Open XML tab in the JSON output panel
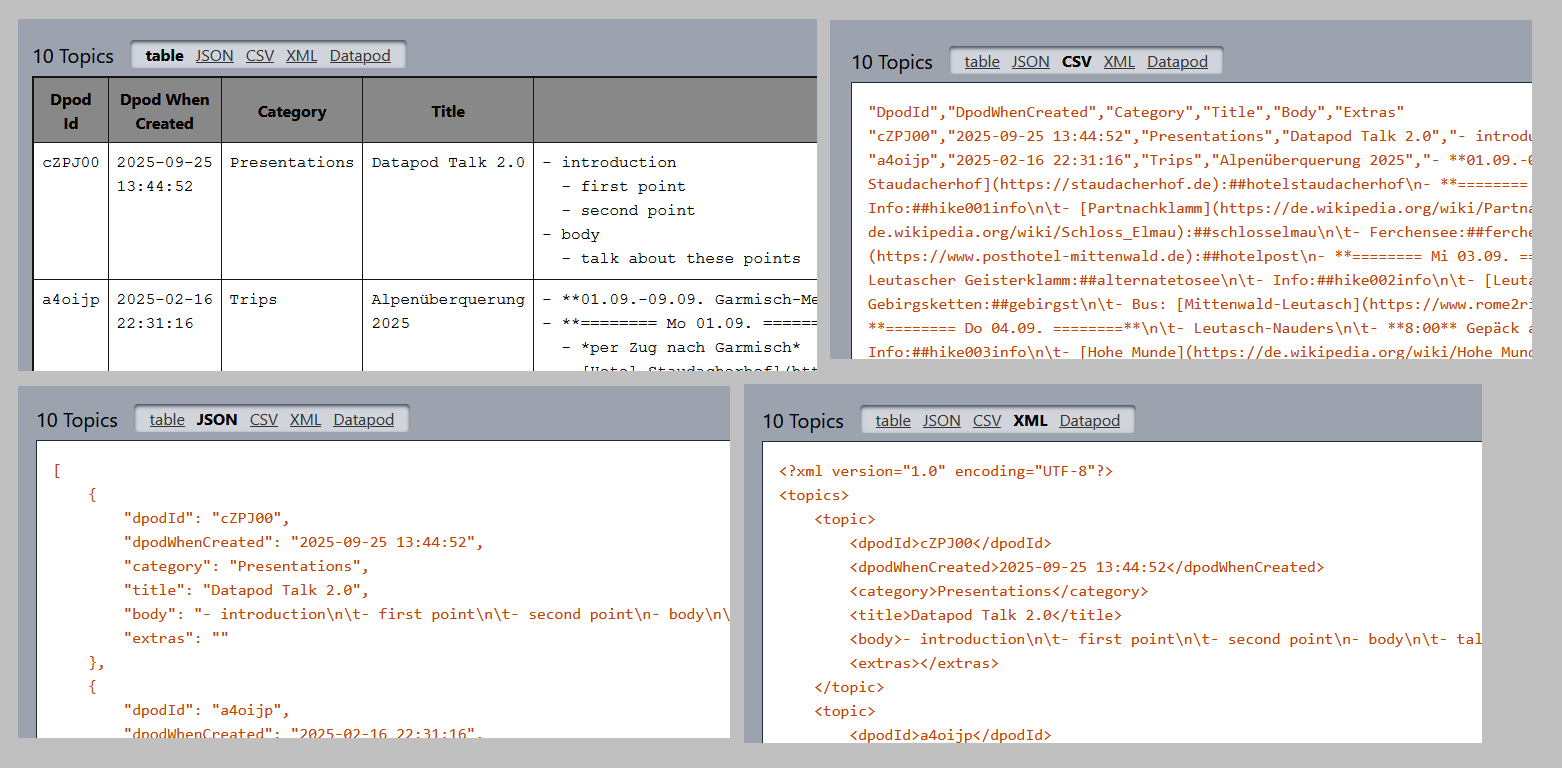Viewport: 1562px width, 768px height. point(305,420)
